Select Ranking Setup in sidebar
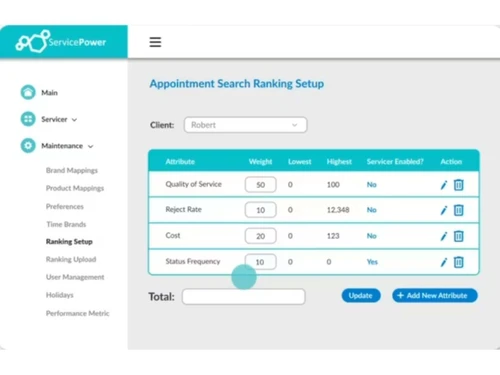The height and width of the screenshot is (375, 500). [69, 242]
